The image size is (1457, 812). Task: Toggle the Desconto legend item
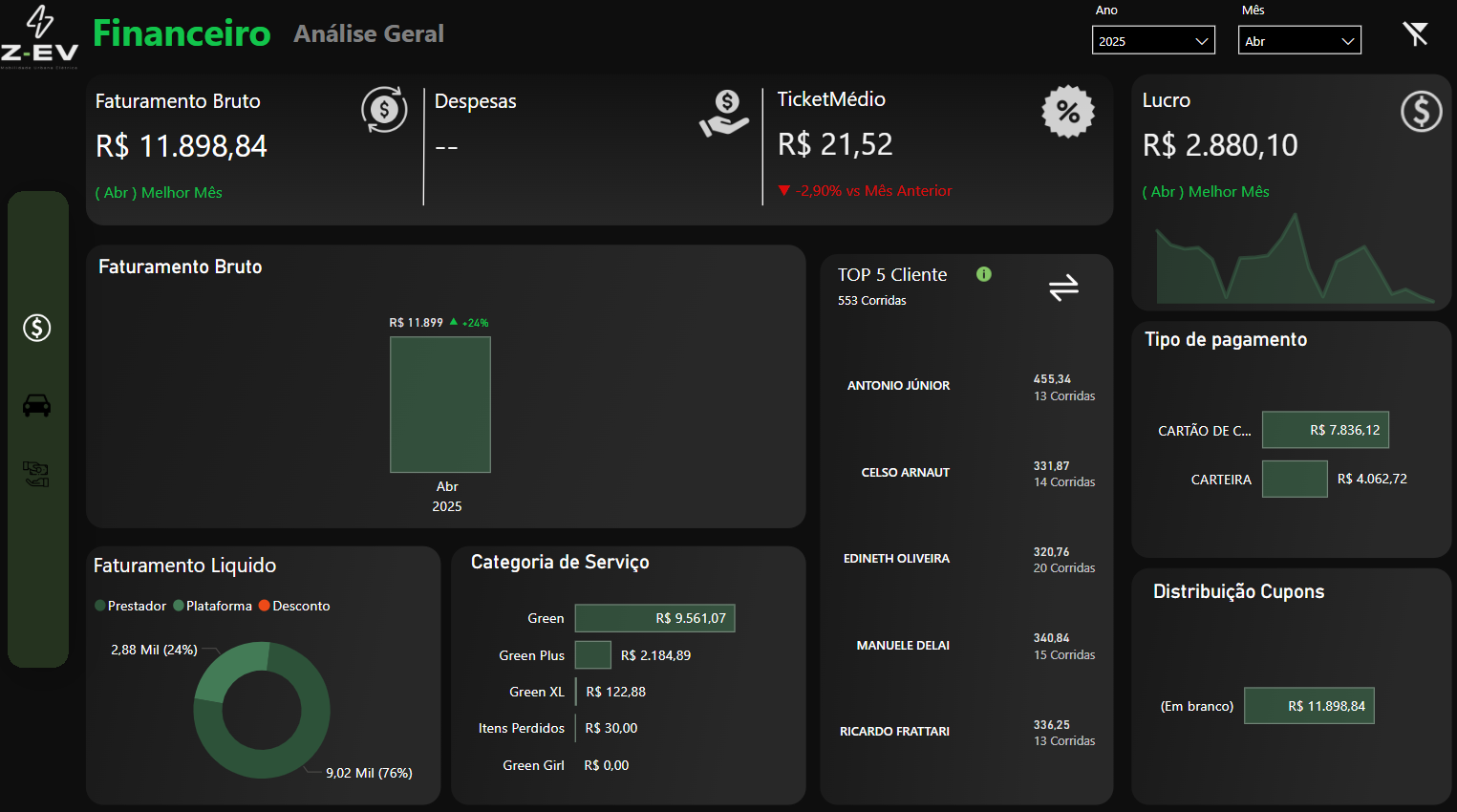click(x=294, y=606)
